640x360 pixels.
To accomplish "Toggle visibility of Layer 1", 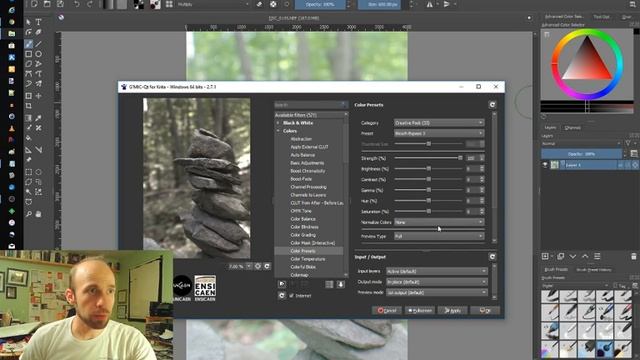I will click(x=545, y=165).
